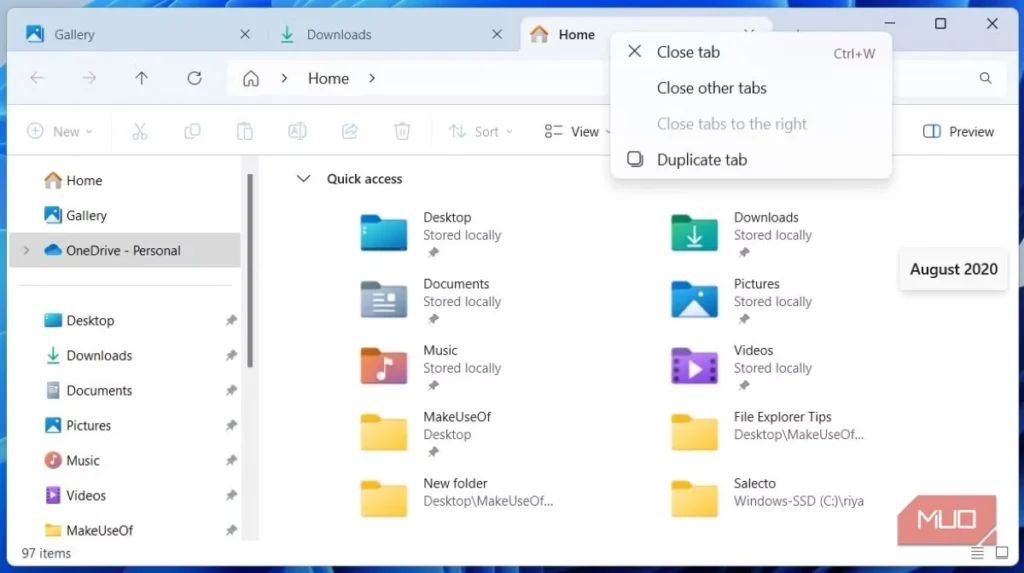This screenshot has width=1024, height=573.
Task: Open the Videos folder in Quick access
Action: pyautogui.click(x=694, y=367)
